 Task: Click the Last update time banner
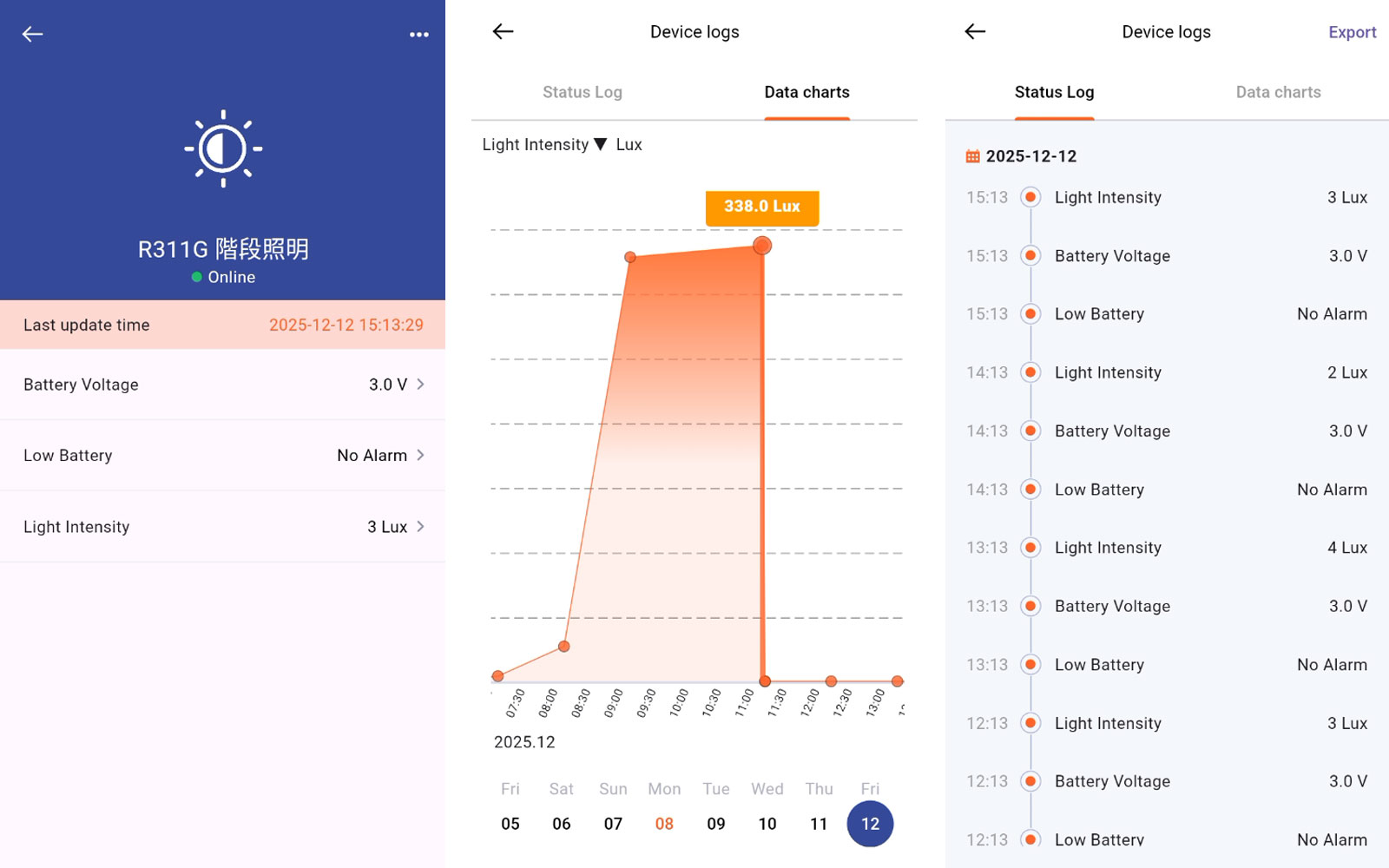coord(222,325)
